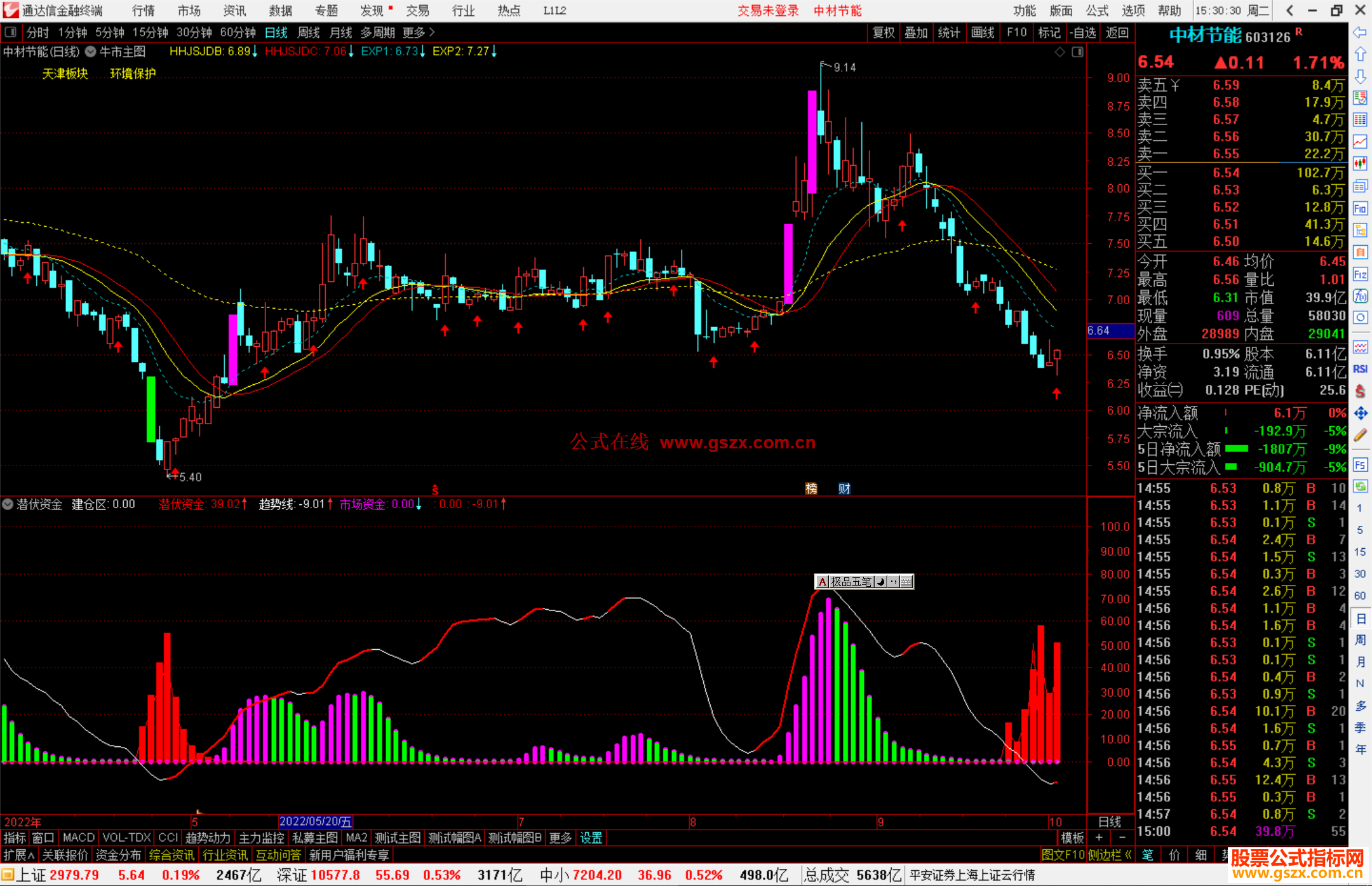This screenshot has height=886, width=1372.
Task: Click the diamond icon at chart top right
Action: [x=1059, y=52]
